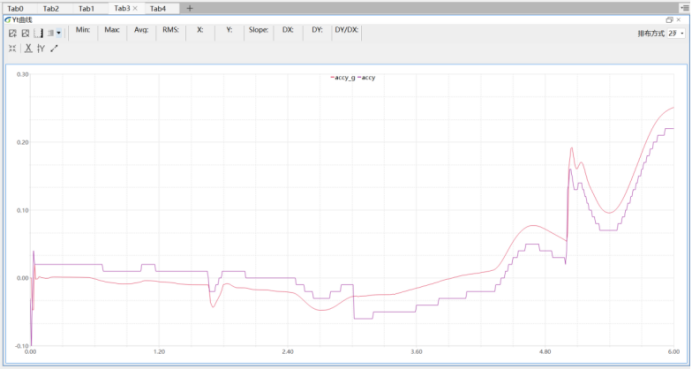Open the 排布方式 layout dropdown
Viewport: 692px width, 369px height.
tap(676, 33)
